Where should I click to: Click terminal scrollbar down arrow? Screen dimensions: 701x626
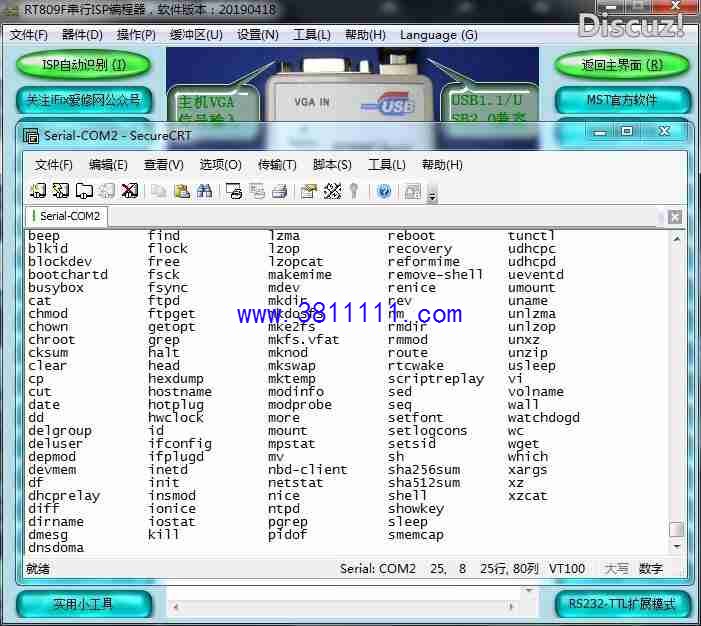(x=676, y=546)
